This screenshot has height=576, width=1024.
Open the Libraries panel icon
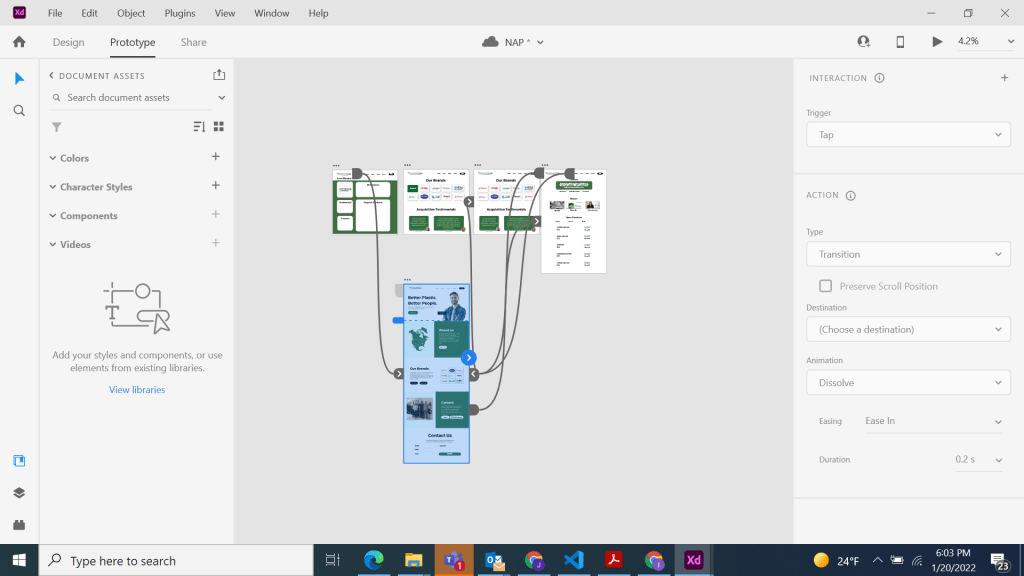tap(19, 461)
